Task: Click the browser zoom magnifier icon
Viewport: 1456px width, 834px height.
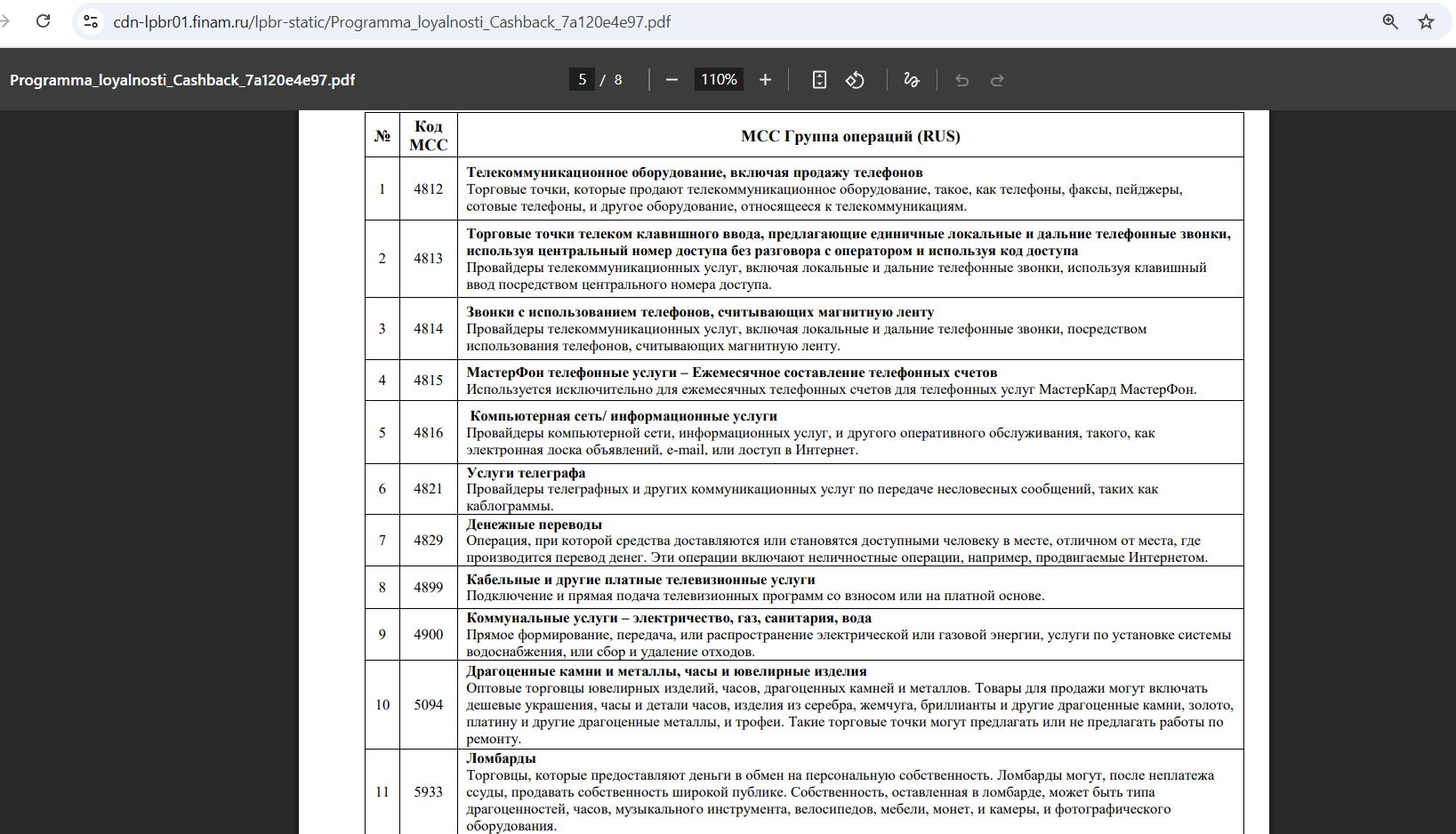Action: click(1390, 21)
